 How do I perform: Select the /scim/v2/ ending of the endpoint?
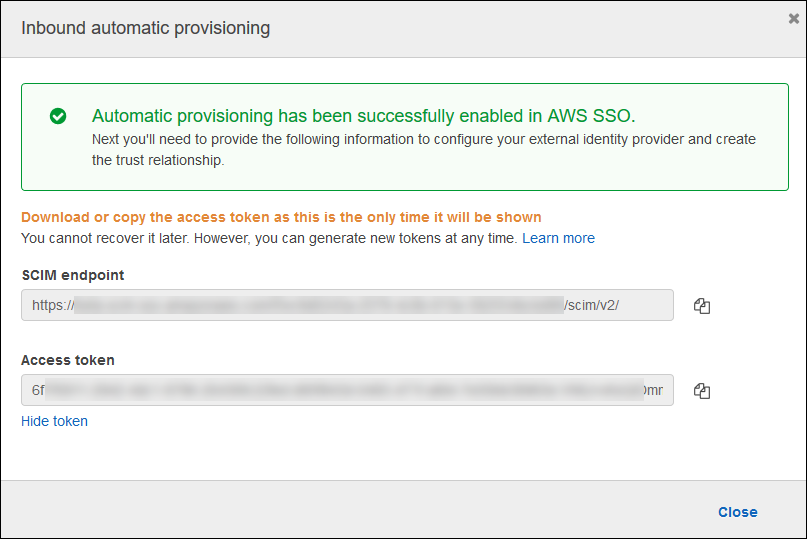pos(592,305)
